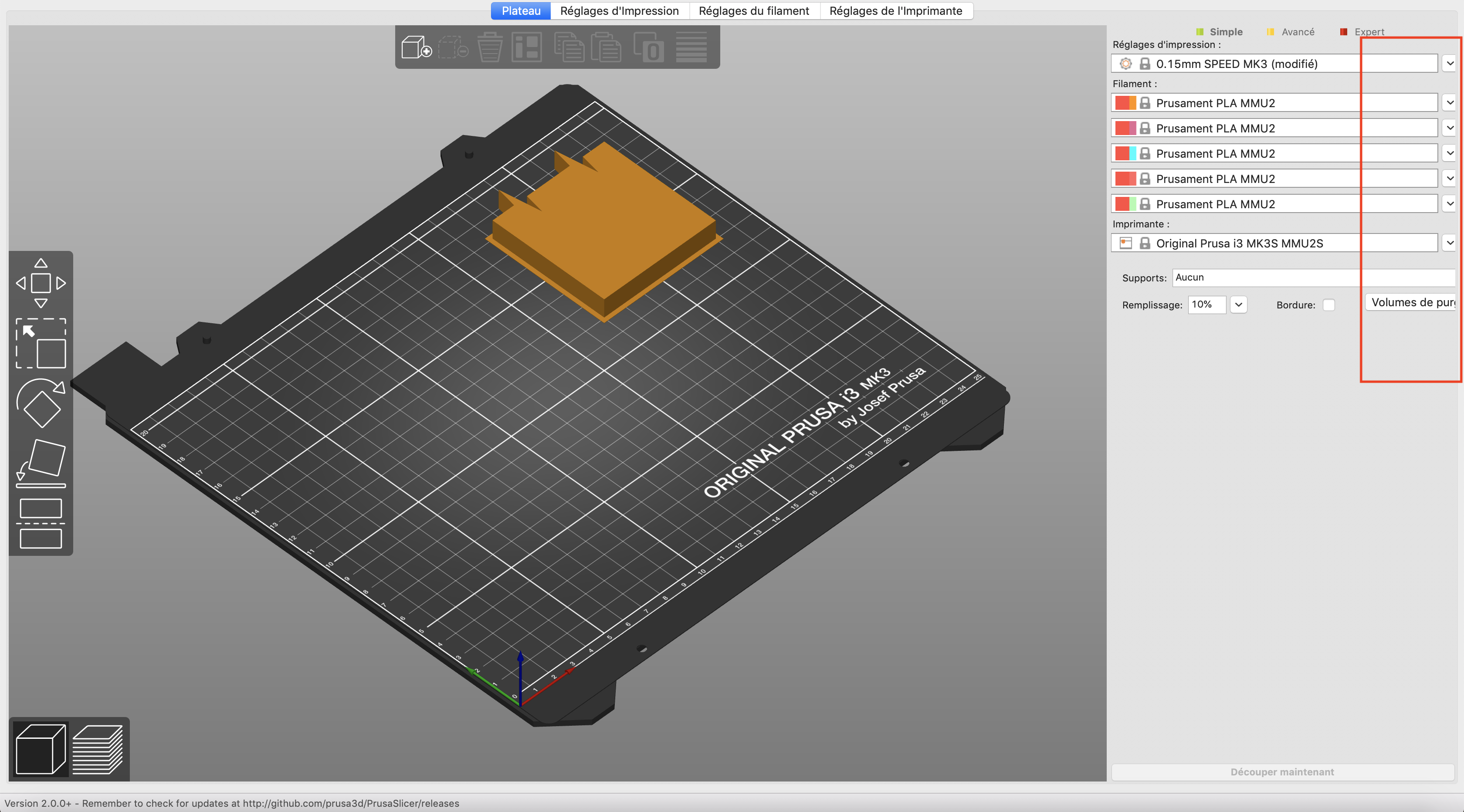Click the first Prusament PLA MMU2 color swatch
Image resolution: width=1464 pixels, height=812 pixels.
1125,103
